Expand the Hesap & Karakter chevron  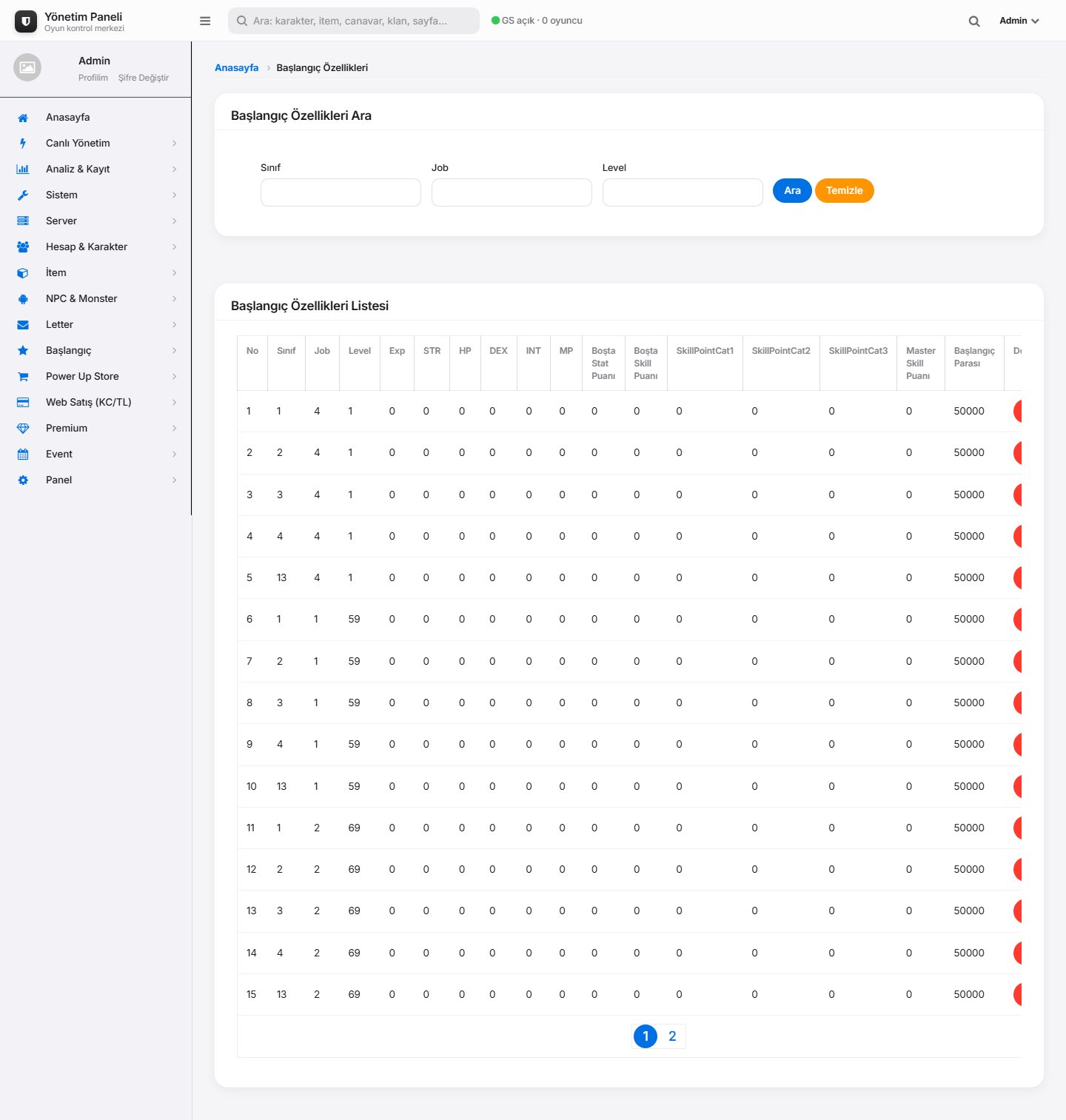click(175, 247)
